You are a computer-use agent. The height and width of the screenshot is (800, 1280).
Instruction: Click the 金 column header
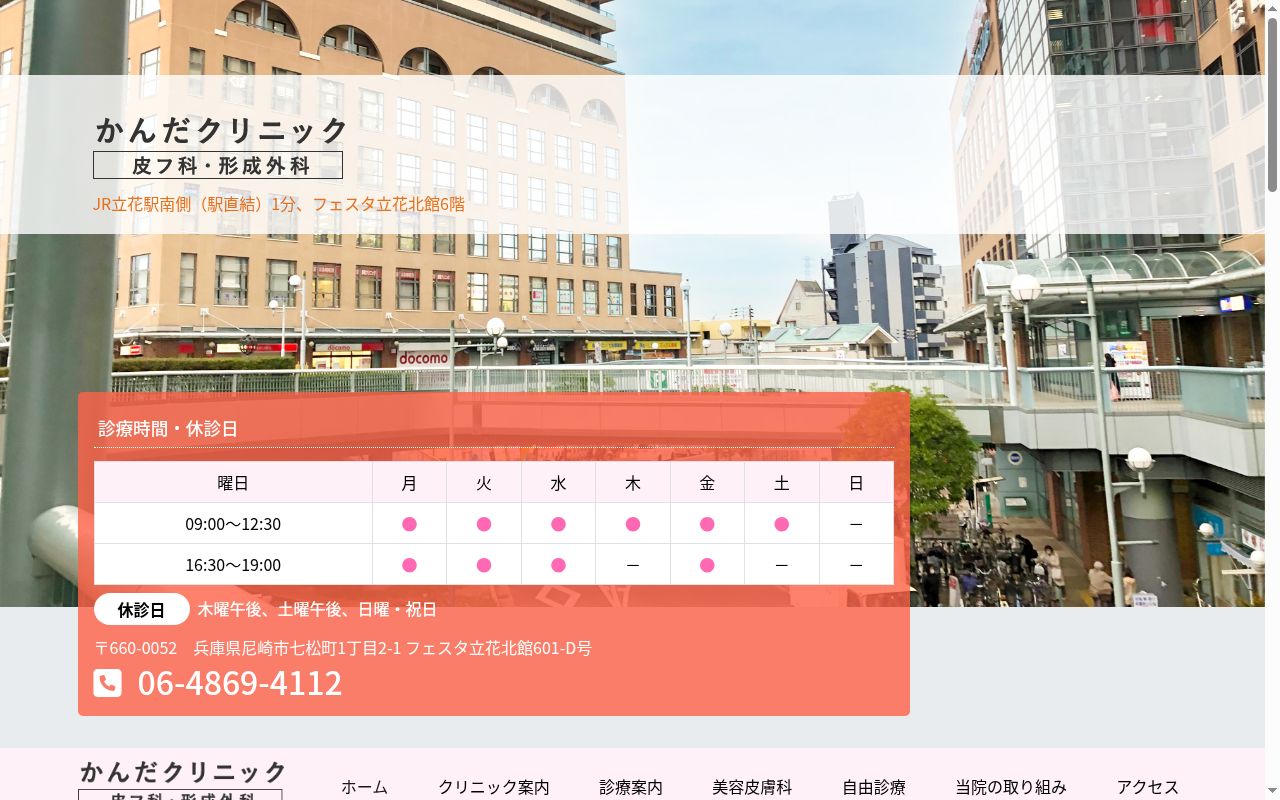[707, 483]
